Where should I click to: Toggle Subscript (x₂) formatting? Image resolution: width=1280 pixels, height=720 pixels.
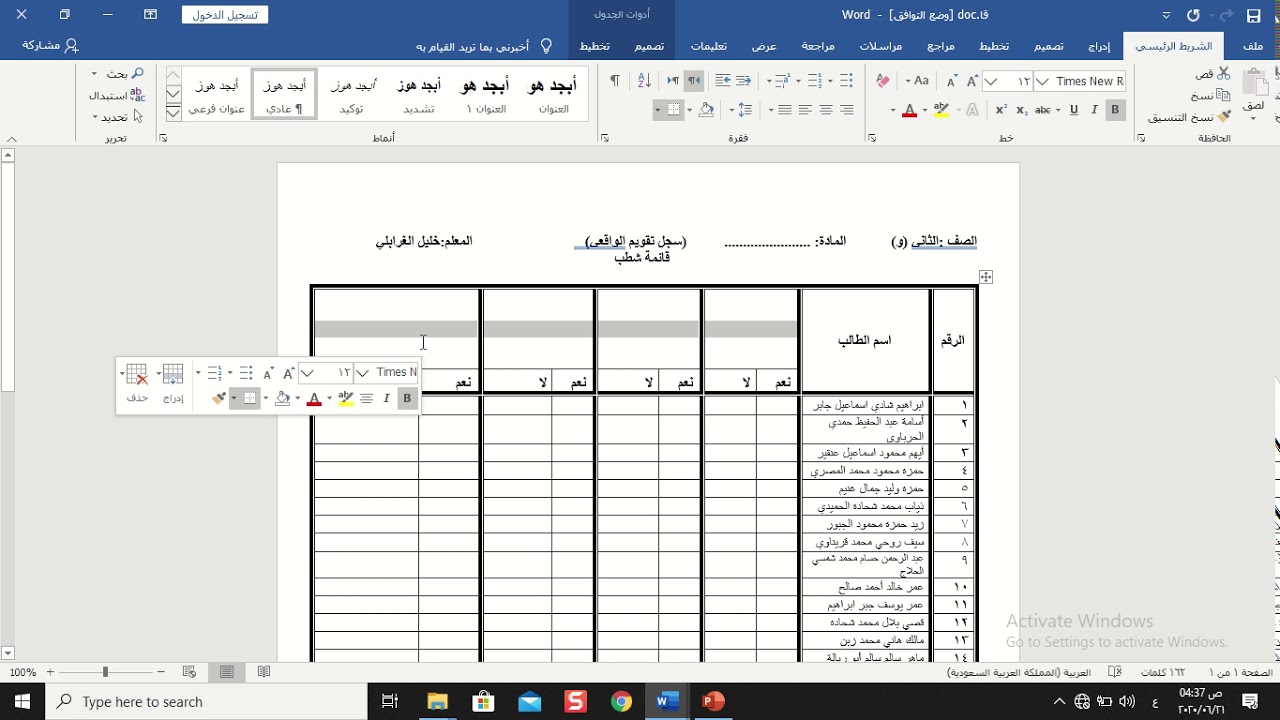[x=1021, y=110]
